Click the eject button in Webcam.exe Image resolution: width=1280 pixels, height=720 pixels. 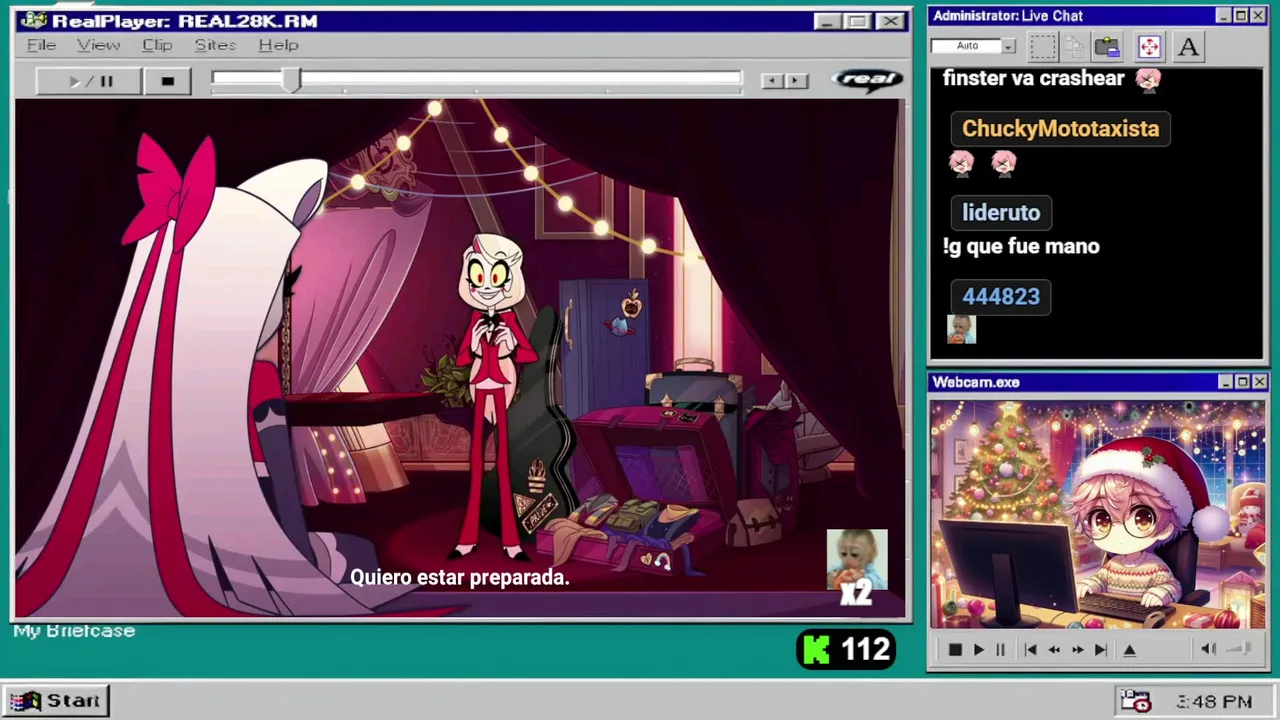pyautogui.click(x=1129, y=650)
